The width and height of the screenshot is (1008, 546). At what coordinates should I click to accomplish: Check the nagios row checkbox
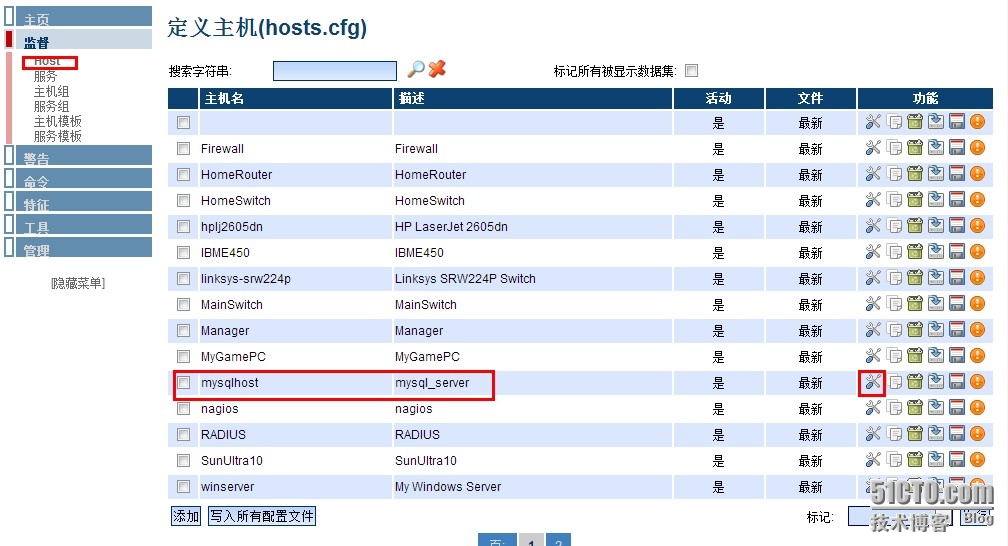pyautogui.click(x=184, y=408)
